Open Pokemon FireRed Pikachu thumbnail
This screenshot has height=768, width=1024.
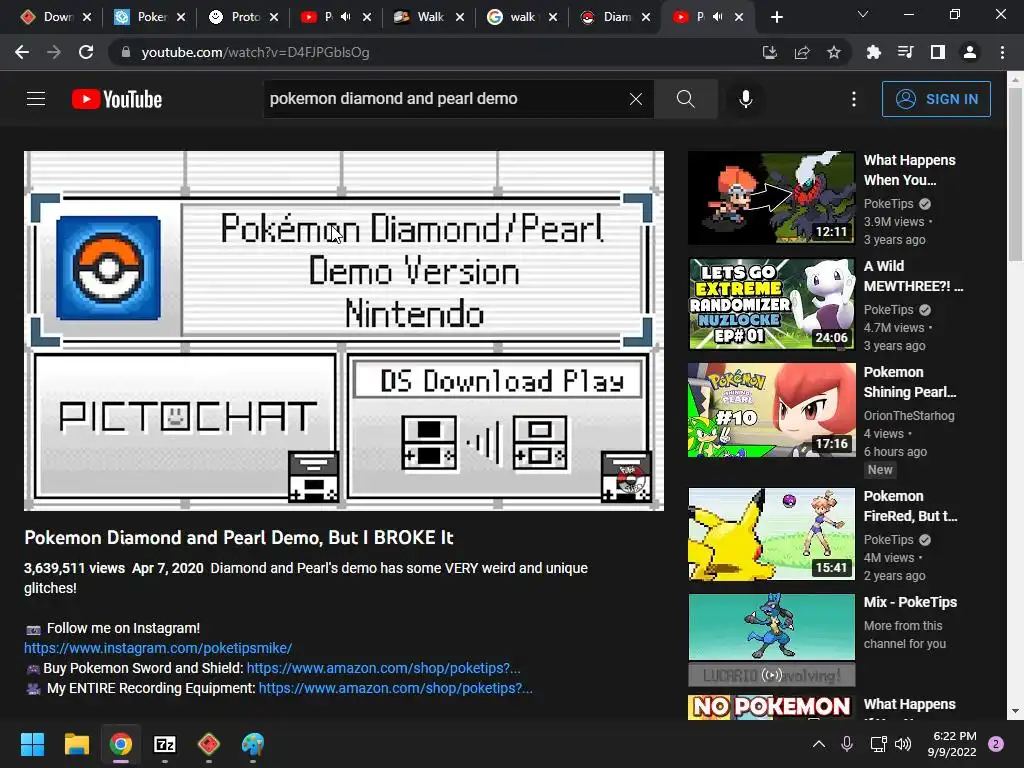(x=771, y=534)
